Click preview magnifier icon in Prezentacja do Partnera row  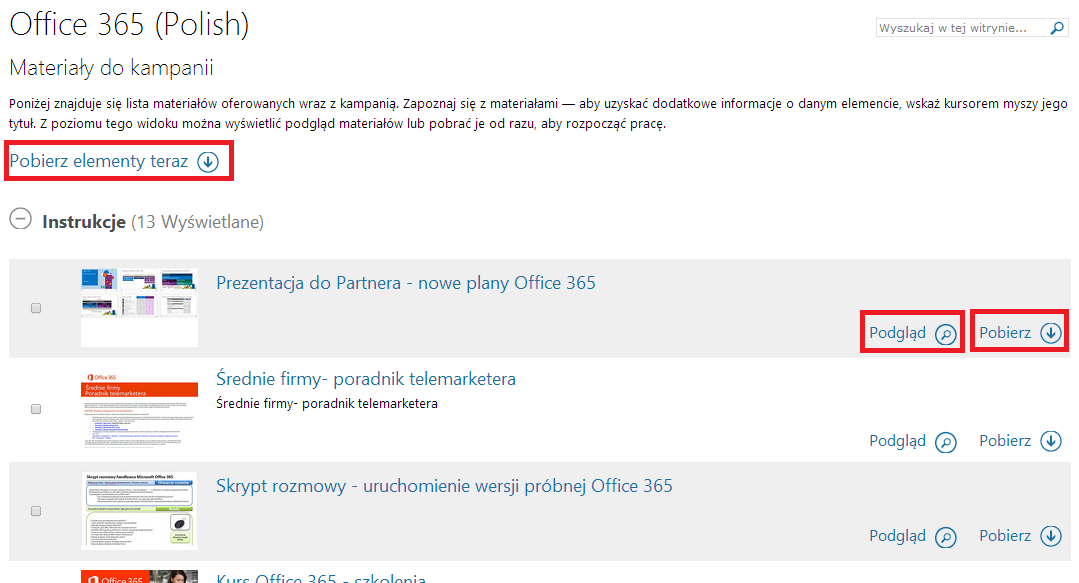point(946,334)
